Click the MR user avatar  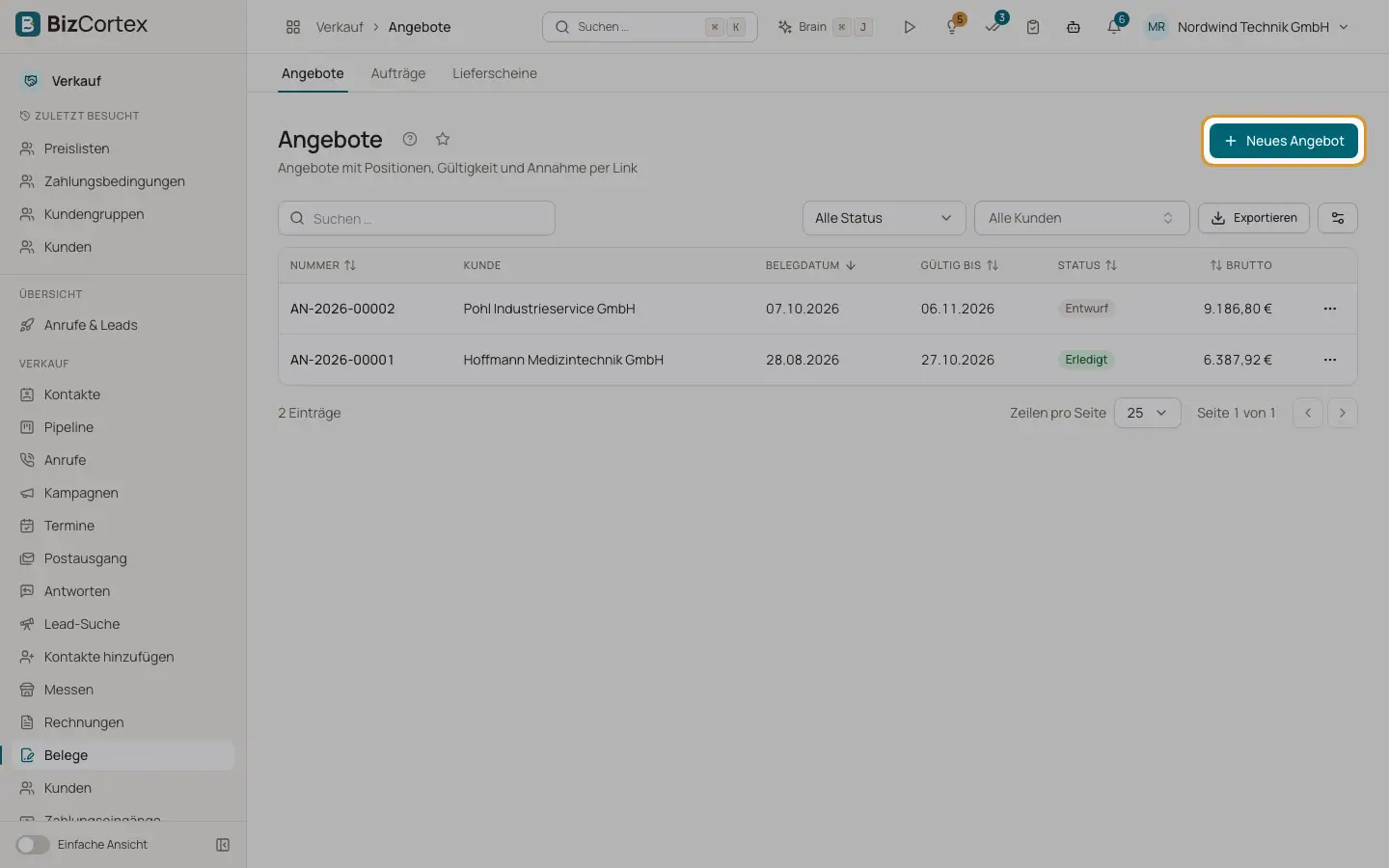point(1156,27)
